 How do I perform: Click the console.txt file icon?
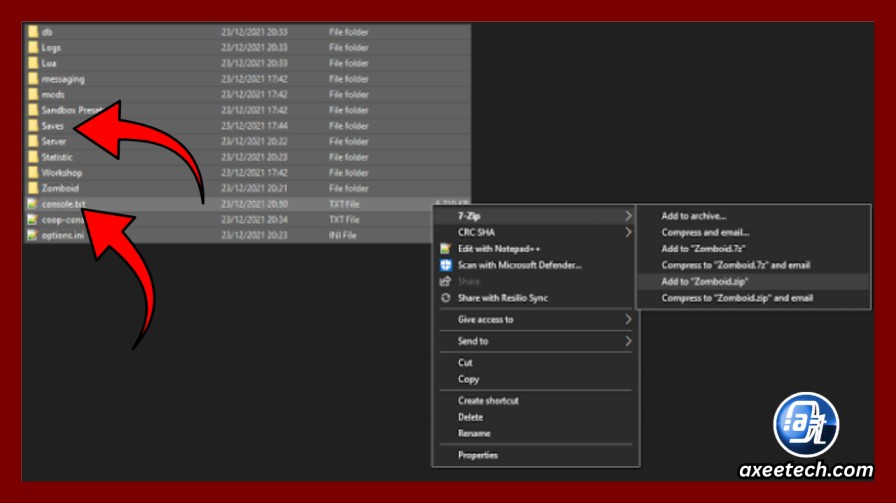tap(33, 204)
